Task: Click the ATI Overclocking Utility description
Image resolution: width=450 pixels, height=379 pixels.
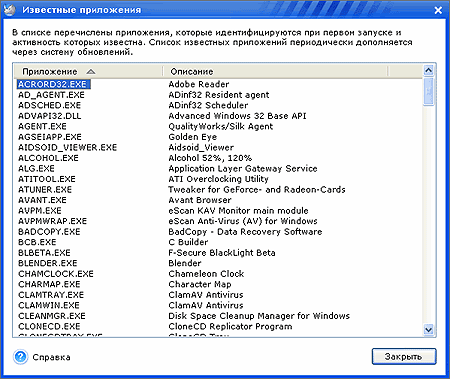Action: click(x=218, y=179)
